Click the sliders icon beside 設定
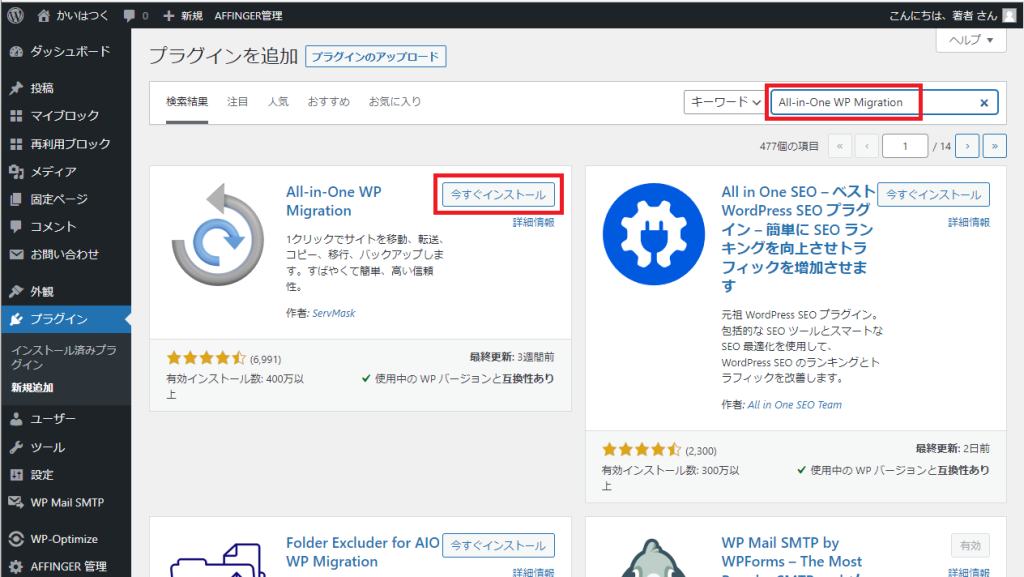This screenshot has height=577, width=1024. (16, 475)
